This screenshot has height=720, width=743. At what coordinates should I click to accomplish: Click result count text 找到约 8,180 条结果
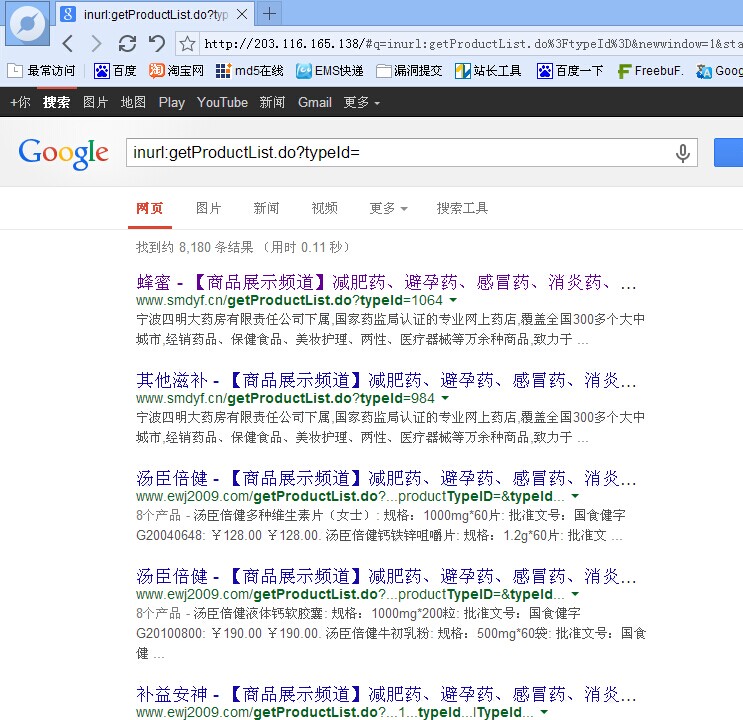tap(195, 247)
